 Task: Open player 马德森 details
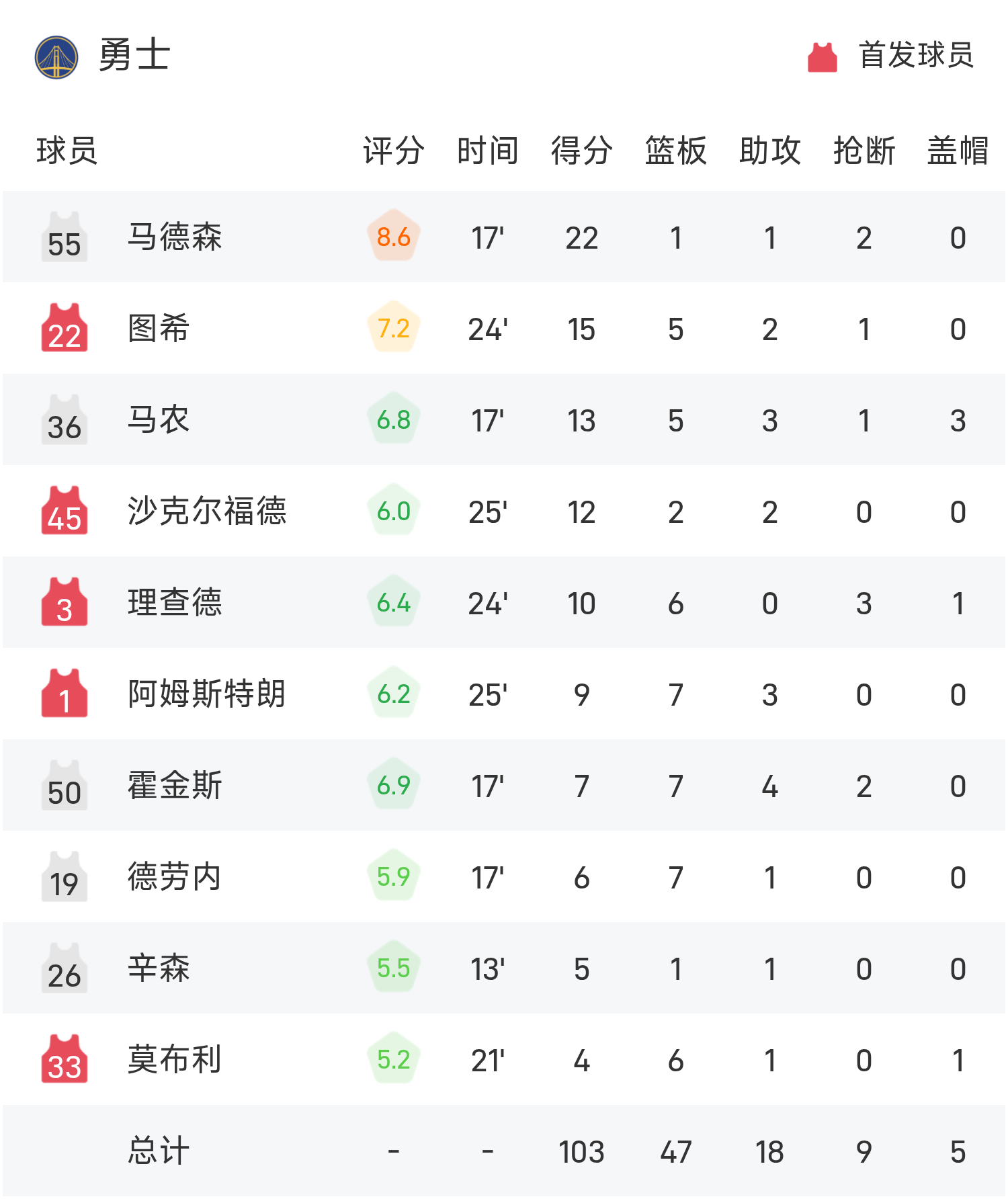[x=175, y=237]
